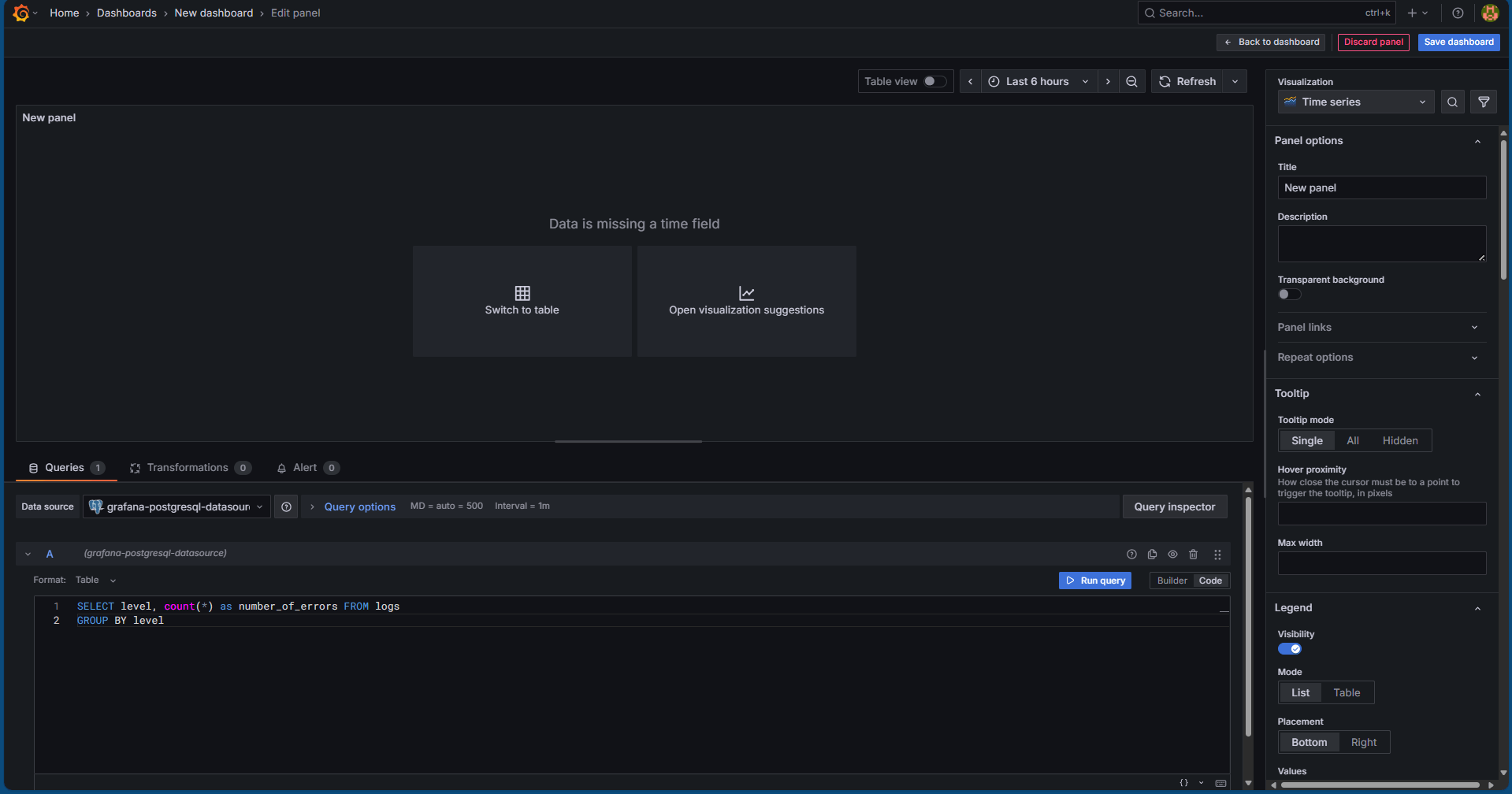Click the Description text area

coord(1382,244)
